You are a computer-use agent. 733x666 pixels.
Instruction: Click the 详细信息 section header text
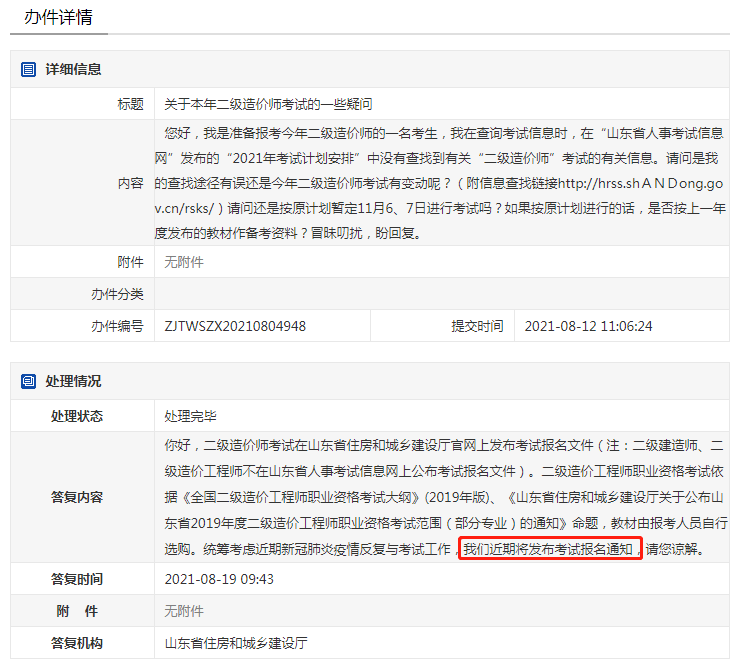pos(73,70)
